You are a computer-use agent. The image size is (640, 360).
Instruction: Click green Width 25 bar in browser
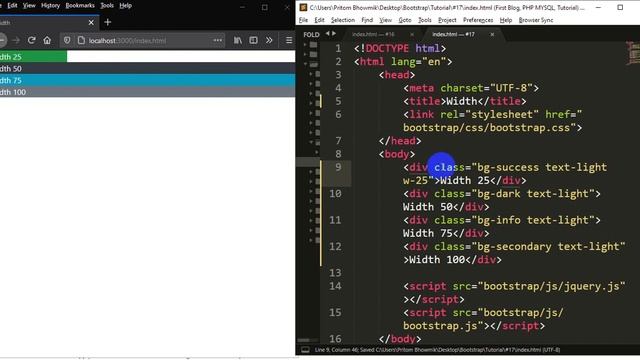coord(33,56)
